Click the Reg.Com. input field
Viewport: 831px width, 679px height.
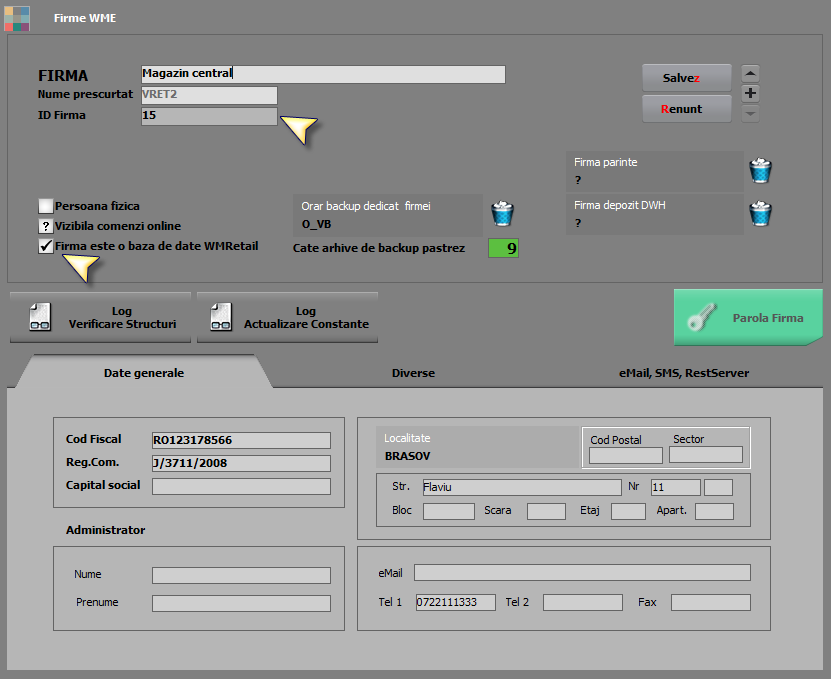241,463
